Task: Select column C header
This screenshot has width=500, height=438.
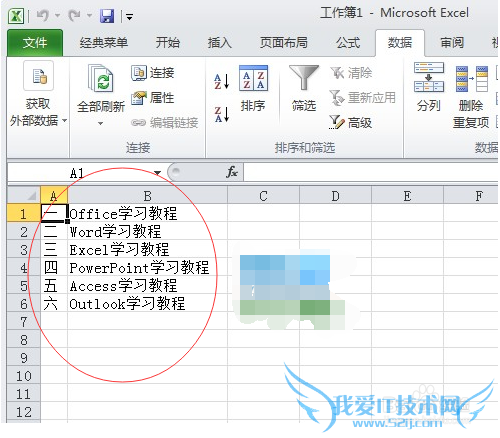Action: (263, 196)
